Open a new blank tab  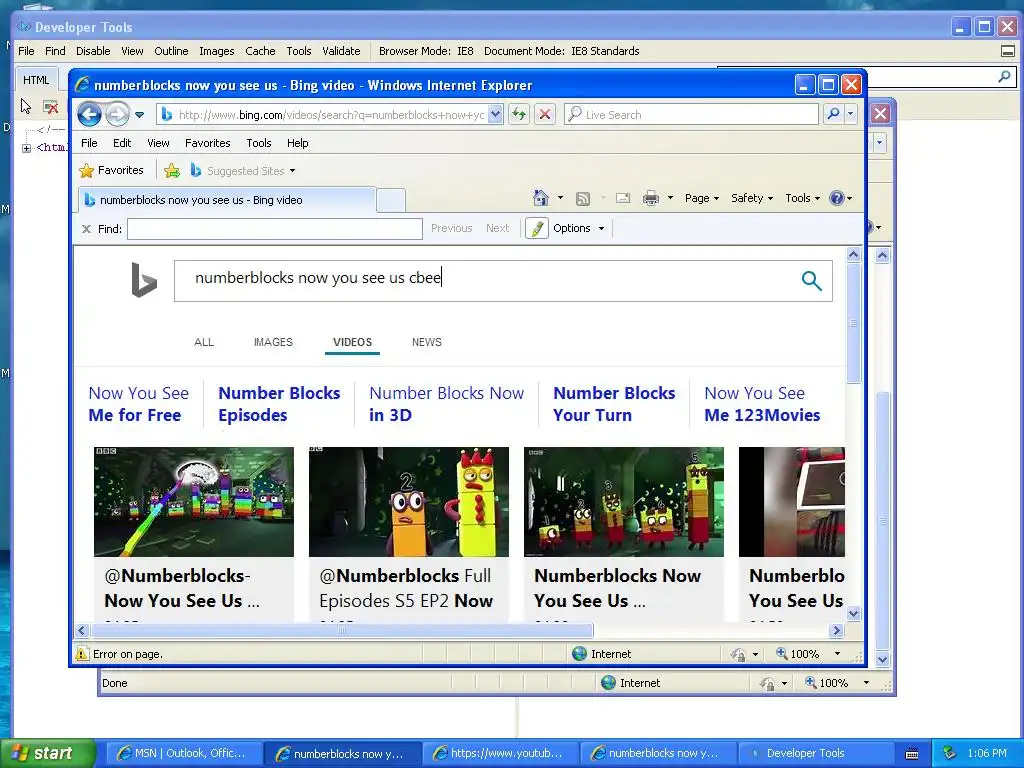coord(391,200)
